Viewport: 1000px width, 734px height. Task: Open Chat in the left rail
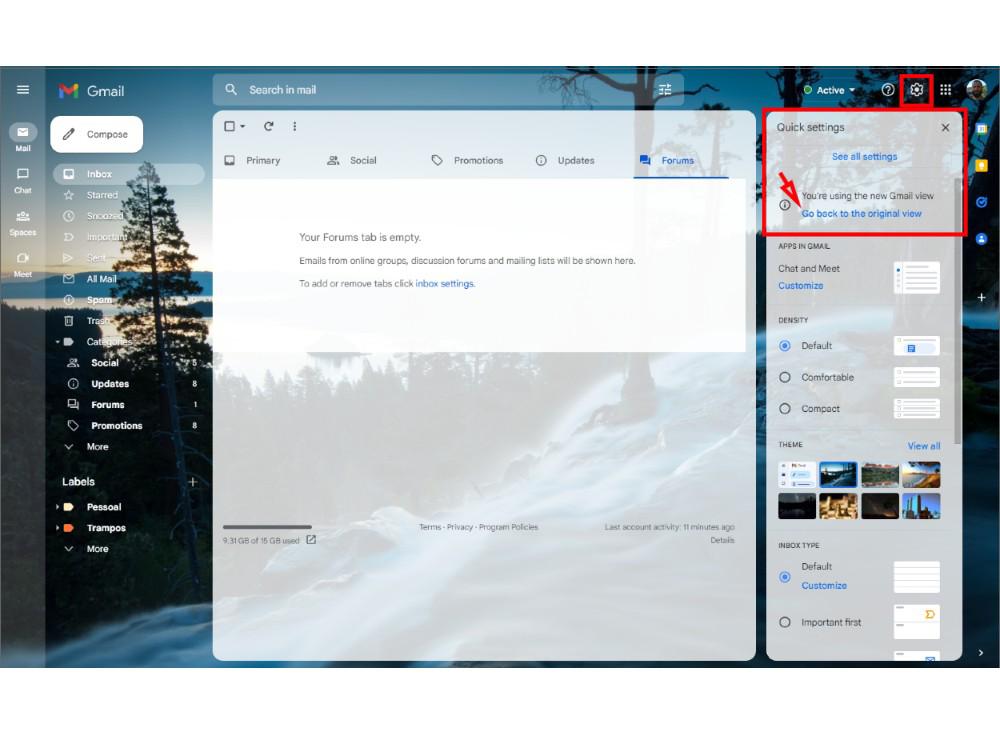coord(23,180)
